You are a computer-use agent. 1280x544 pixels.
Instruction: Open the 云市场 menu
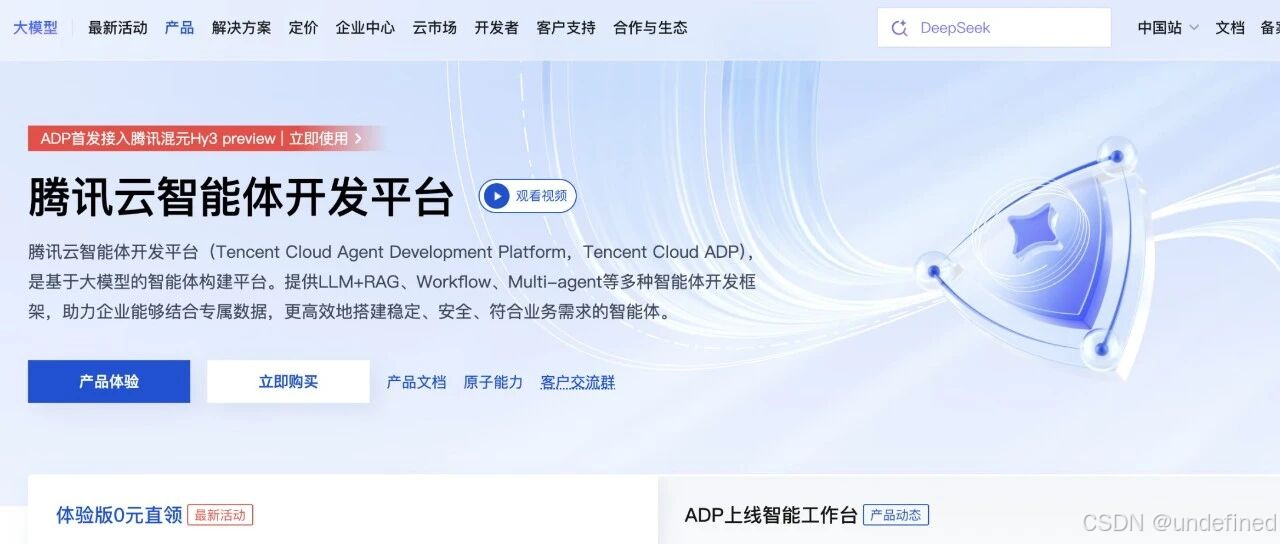(434, 28)
